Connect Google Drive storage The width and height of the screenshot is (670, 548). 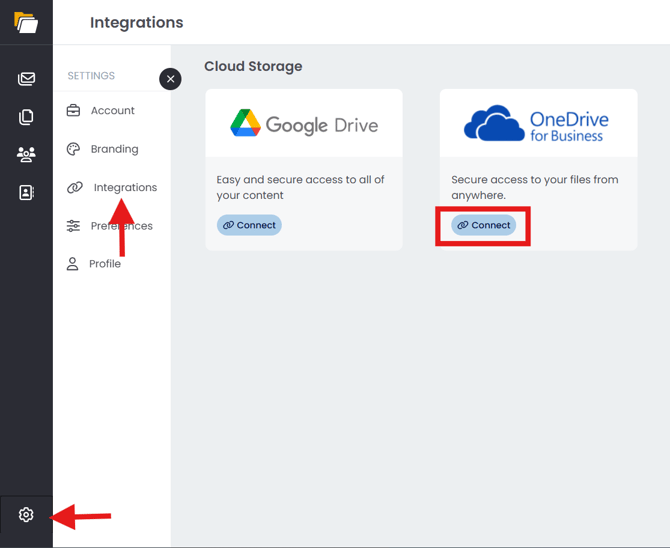click(x=249, y=225)
